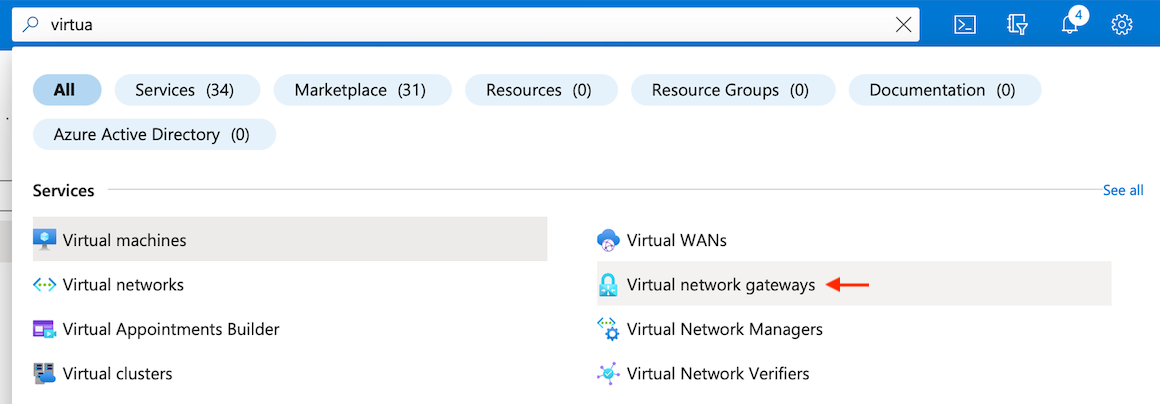This screenshot has width=1160, height=404.
Task: Click the search magnifier icon
Action: [x=31, y=24]
